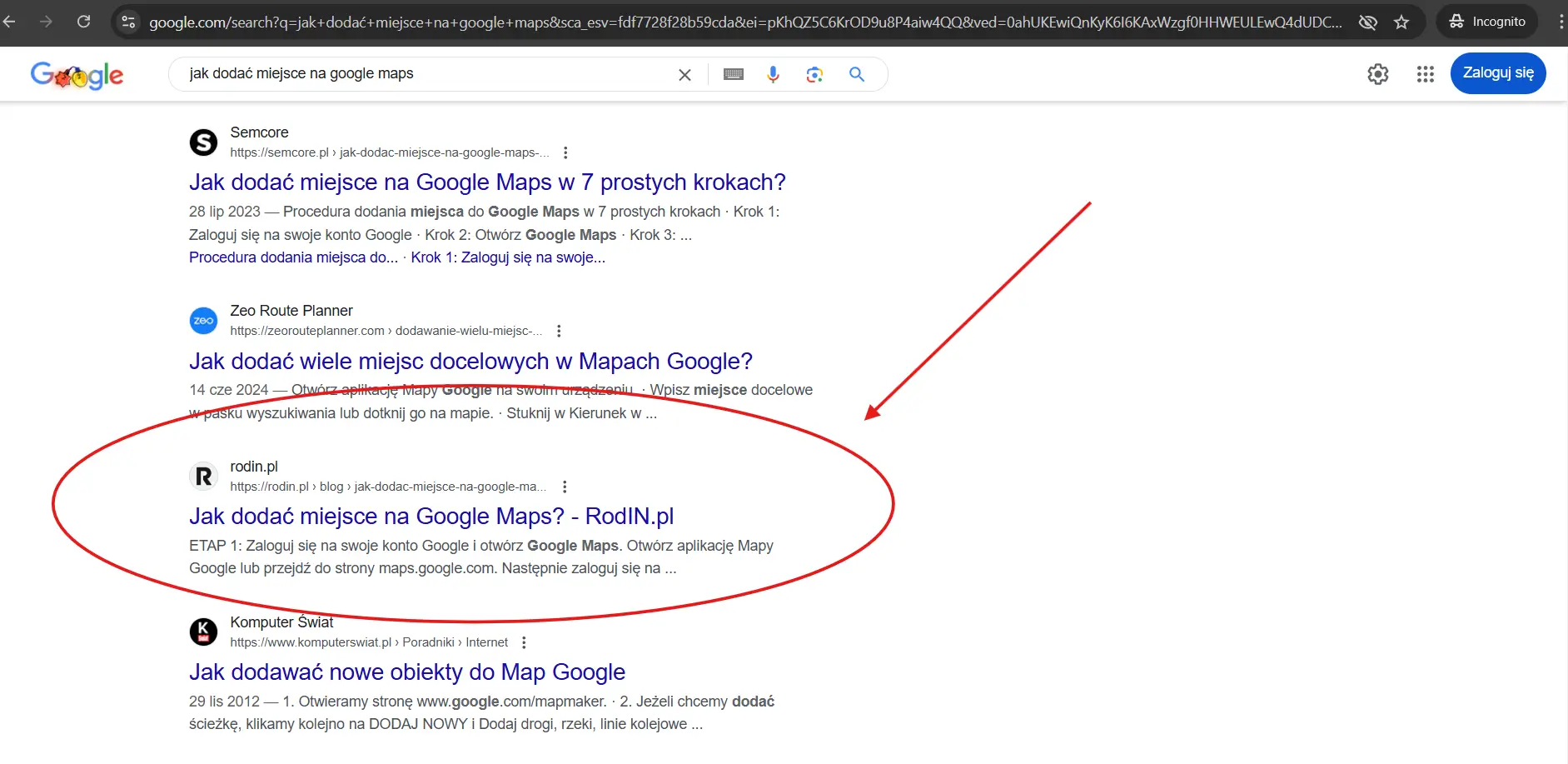Click the Komputer Świat favicon
The width and height of the screenshot is (1568, 764).
coord(203,632)
